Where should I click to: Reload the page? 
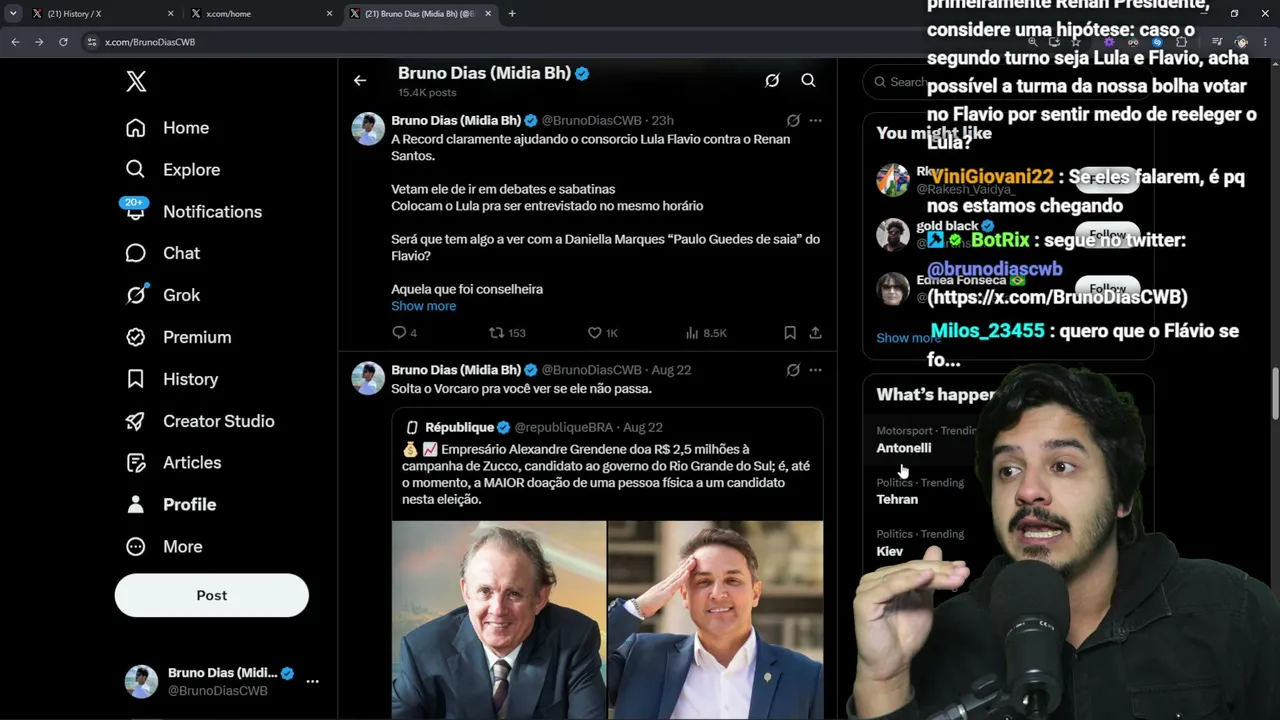63,42
